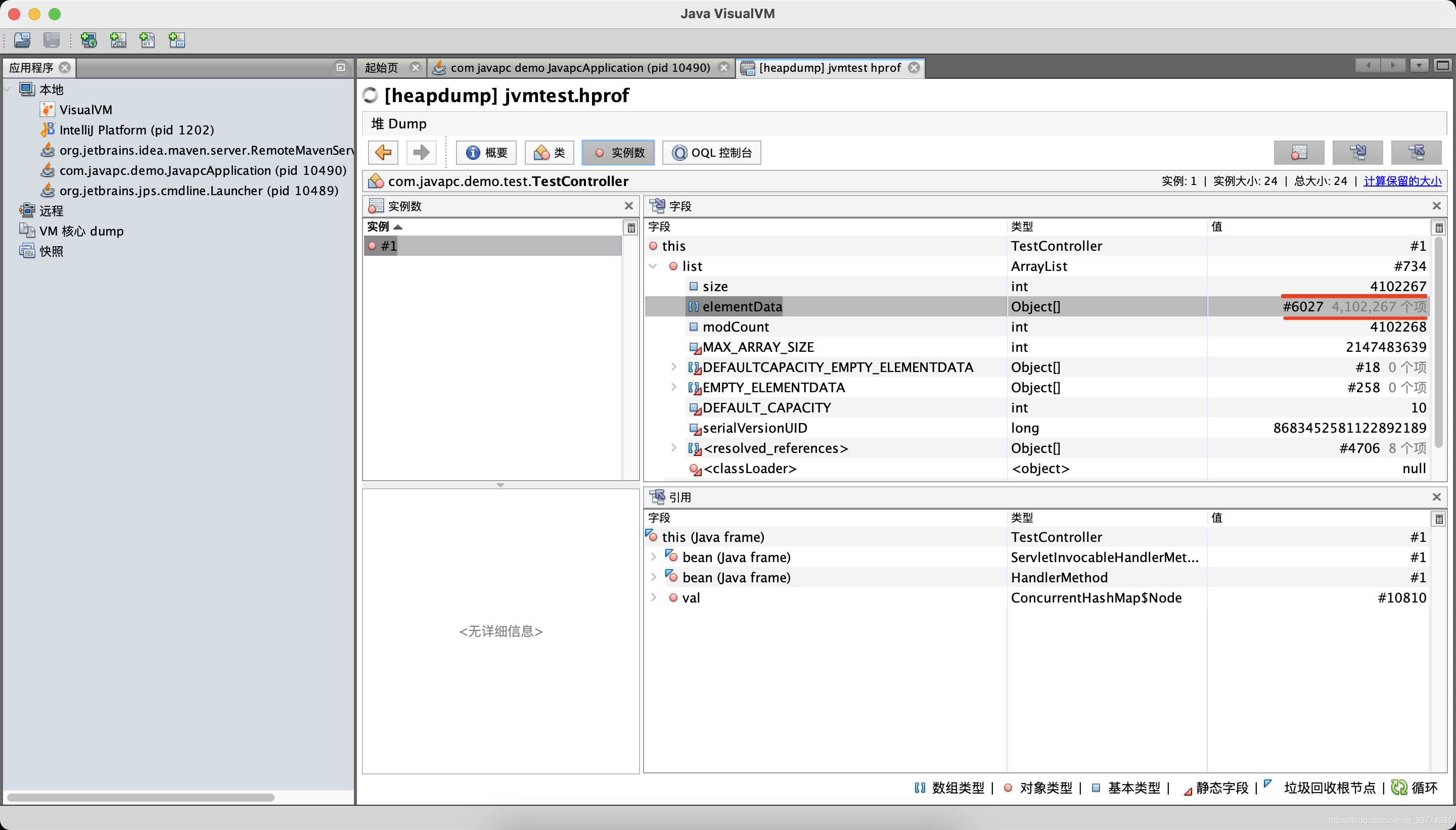Click the Load snapshot icon in main toolbar
Image resolution: width=1456 pixels, height=830 pixels.
point(22,40)
